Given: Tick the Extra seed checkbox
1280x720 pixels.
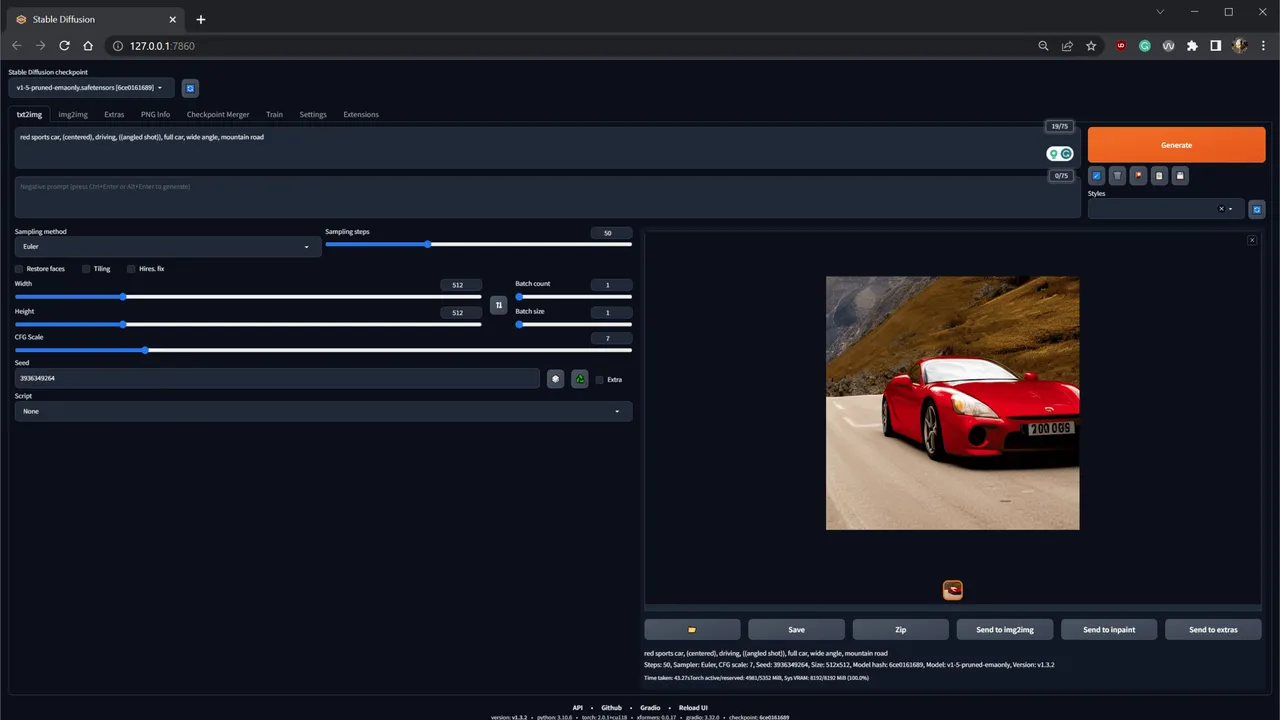Looking at the screenshot, I should (599, 380).
